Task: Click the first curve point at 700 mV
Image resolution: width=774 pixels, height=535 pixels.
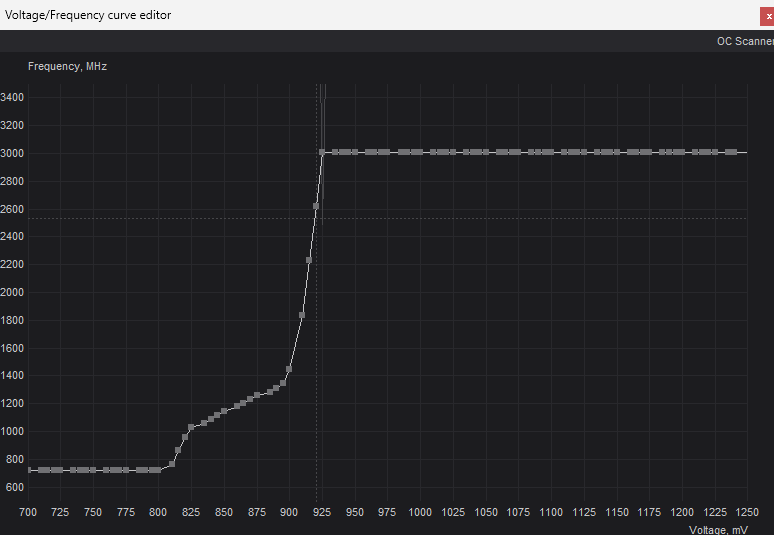Action: [30, 470]
